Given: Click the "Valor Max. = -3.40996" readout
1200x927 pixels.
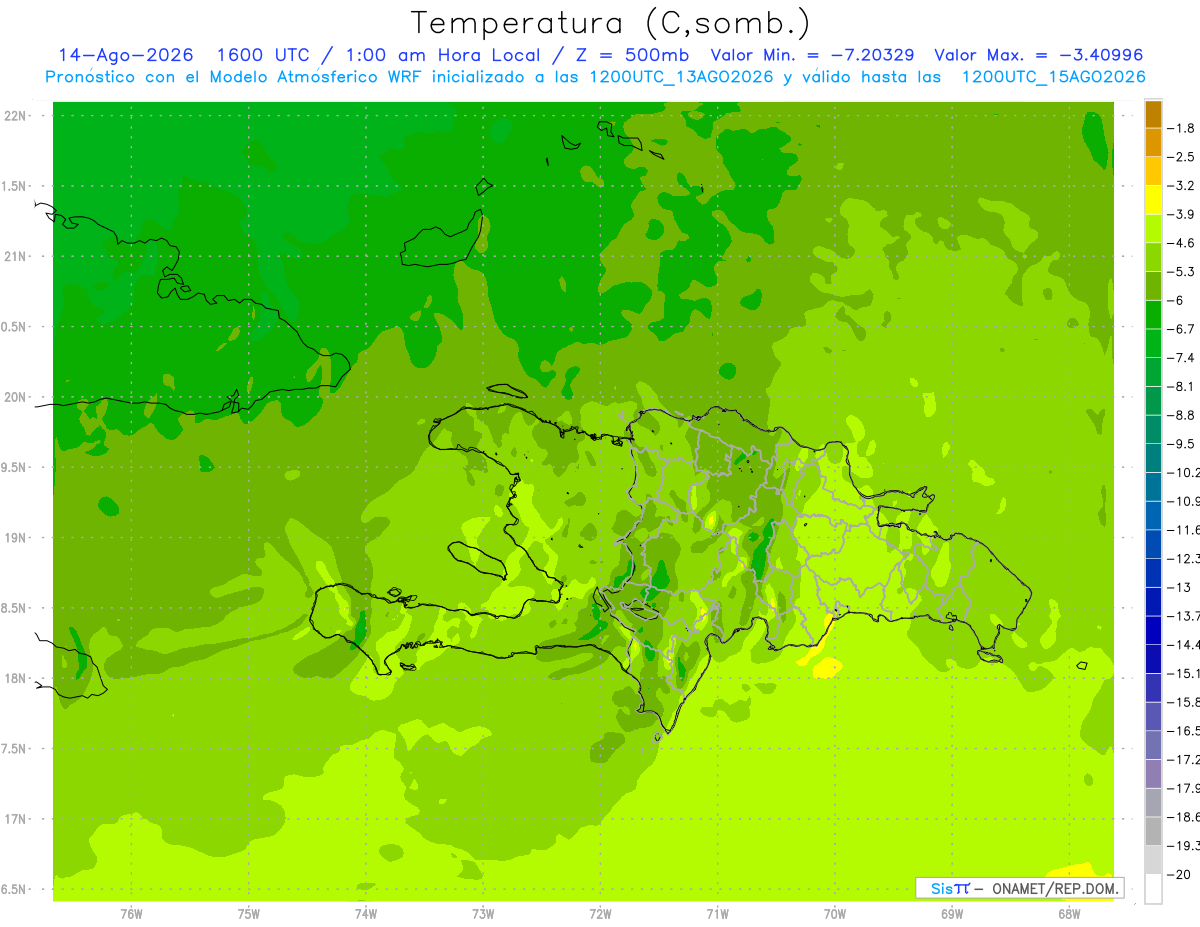Looking at the screenshot, I should tap(1038, 55).
